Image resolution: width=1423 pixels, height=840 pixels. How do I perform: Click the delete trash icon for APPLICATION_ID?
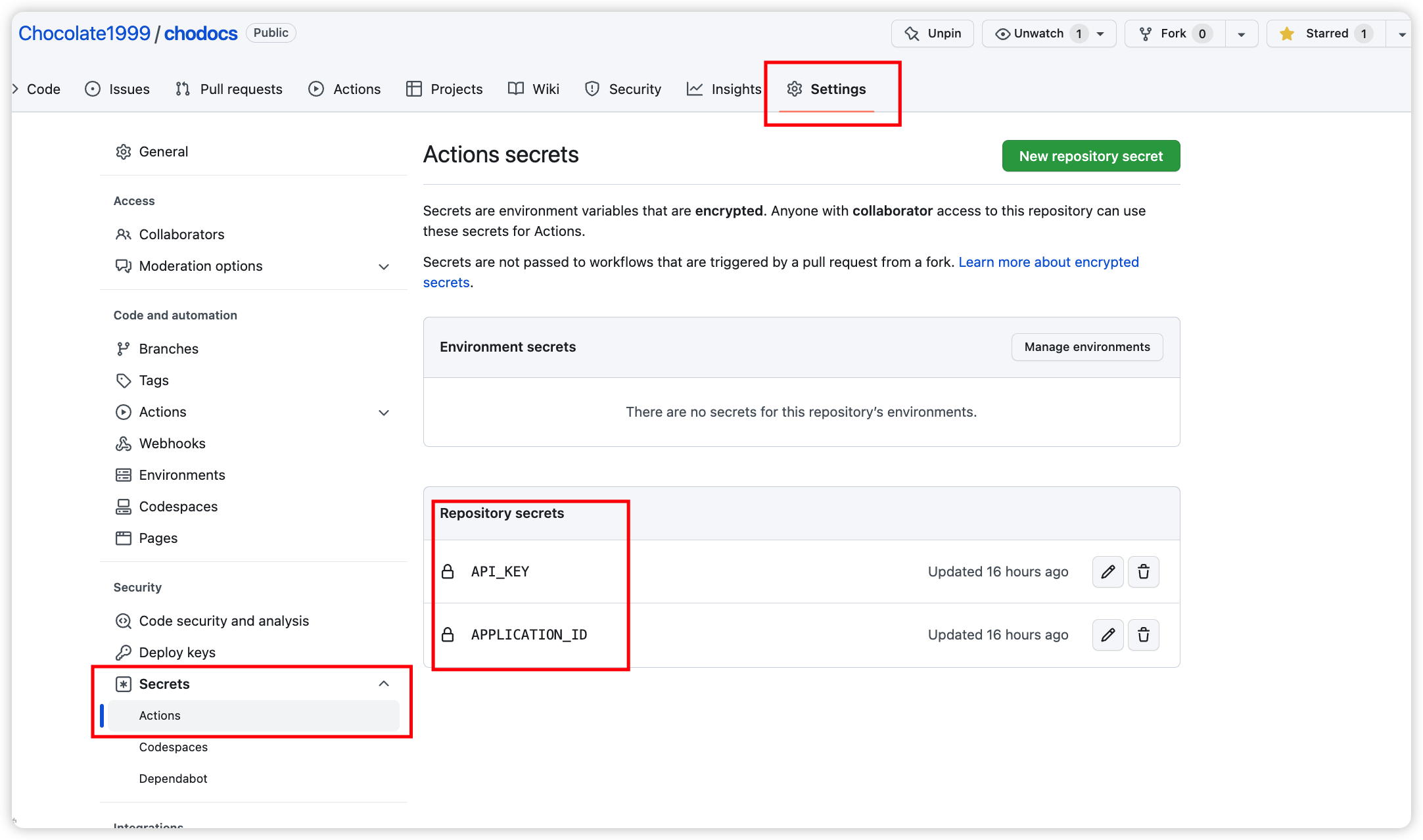tap(1144, 634)
